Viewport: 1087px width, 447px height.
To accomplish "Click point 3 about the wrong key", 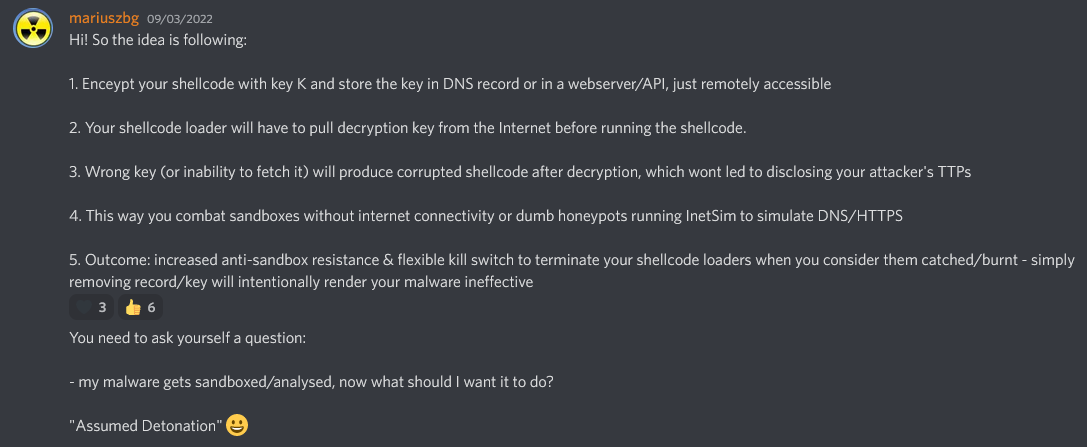I will (x=520, y=172).
